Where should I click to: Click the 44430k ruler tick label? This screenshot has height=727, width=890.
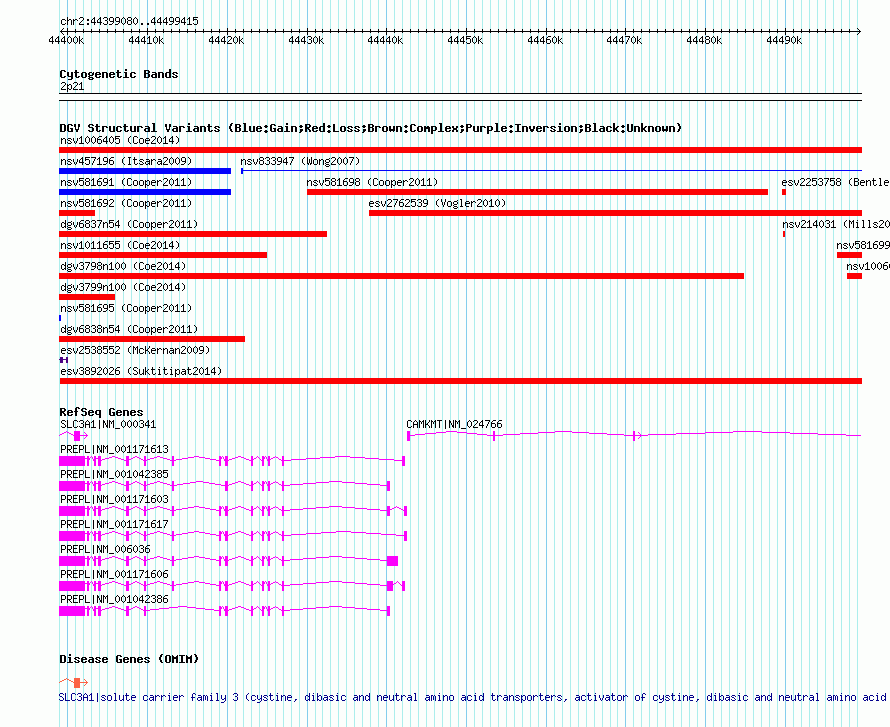click(x=306, y=40)
